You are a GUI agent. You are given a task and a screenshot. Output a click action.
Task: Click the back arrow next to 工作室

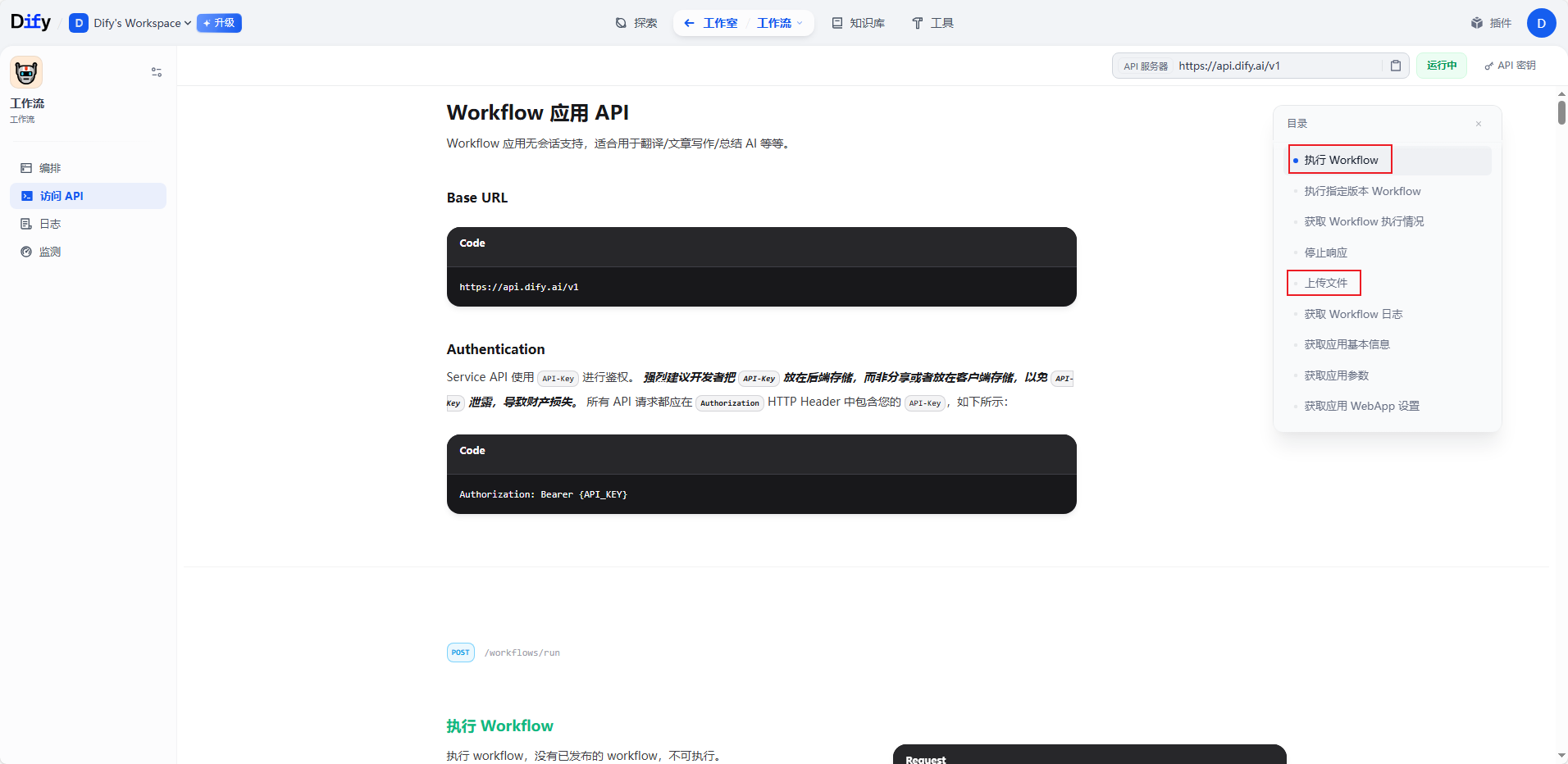point(689,23)
